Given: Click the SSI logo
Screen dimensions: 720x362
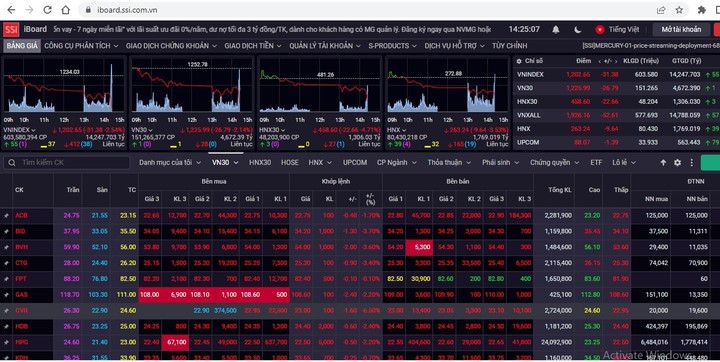Looking at the screenshot, I should (x=11, y=30).
